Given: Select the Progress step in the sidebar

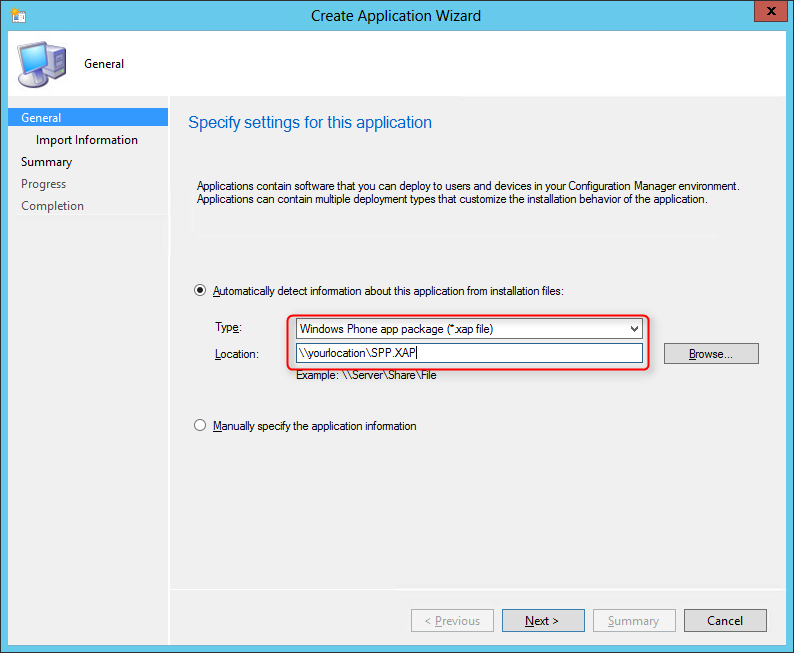Looking at the screenshot, I should [x=44, y=184].
